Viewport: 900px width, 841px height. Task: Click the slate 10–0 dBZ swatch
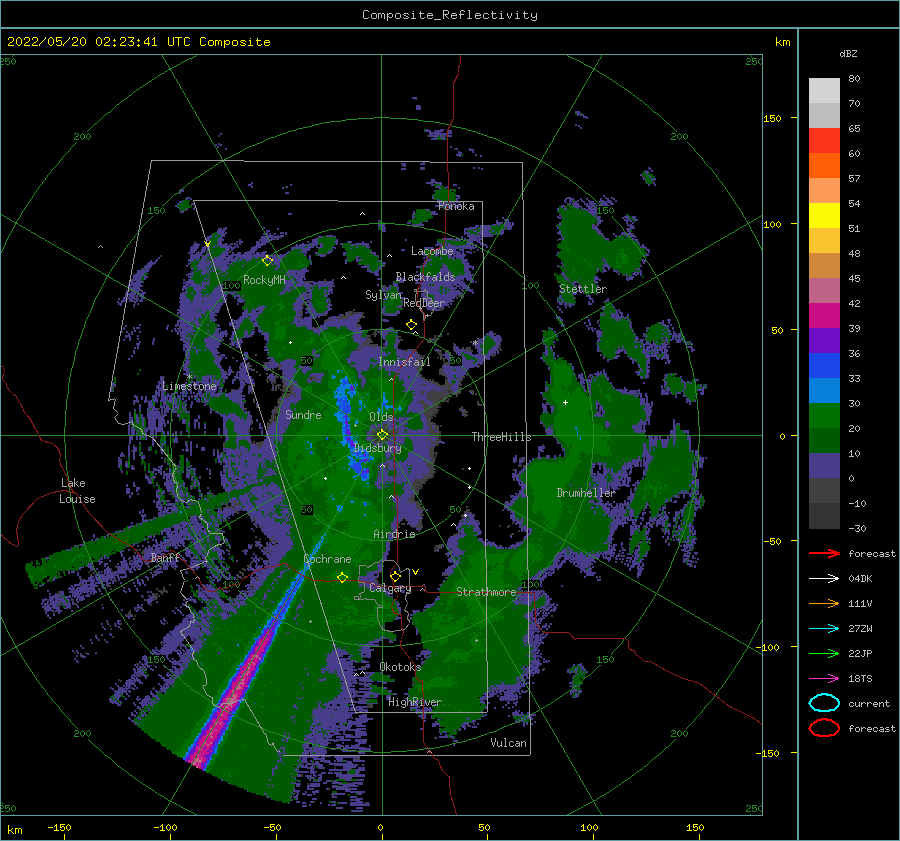824,466
